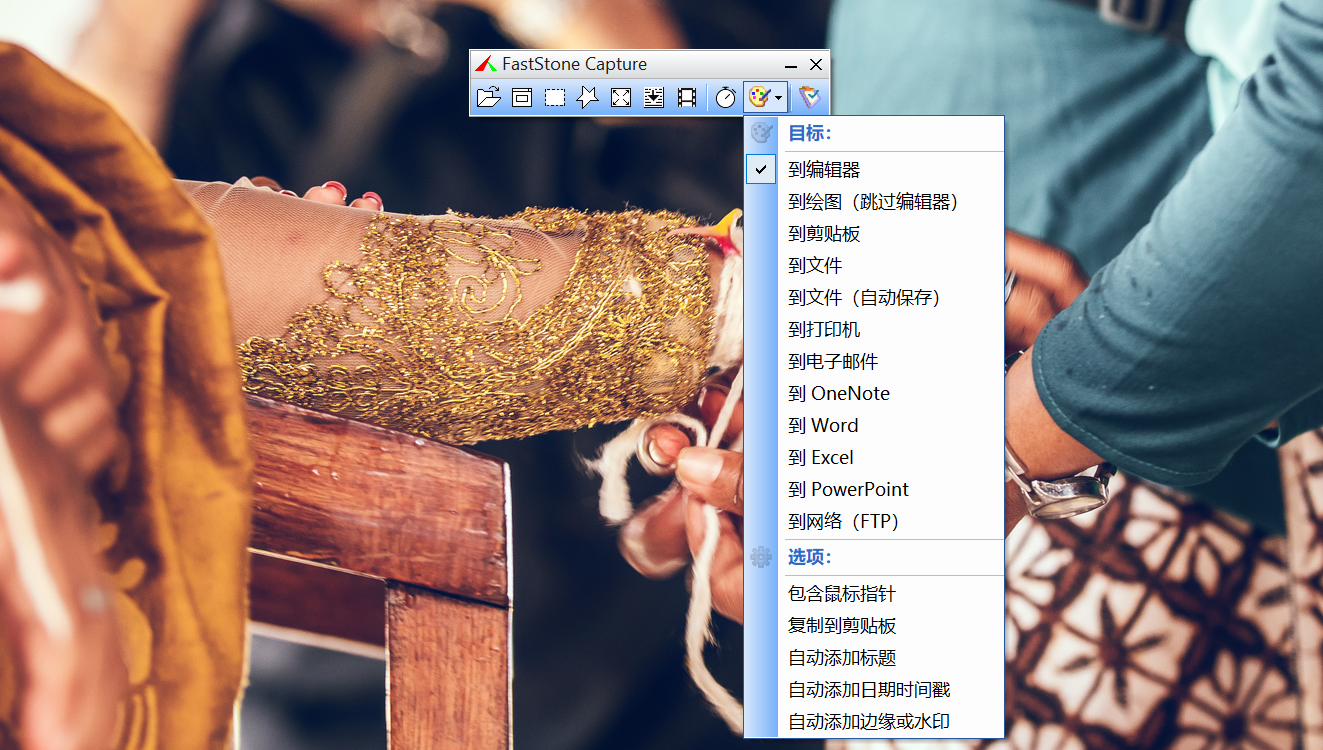The image size is (1323, 750).
Task: Select Capture Scrolling Window icon
Action: coord(654,97)
